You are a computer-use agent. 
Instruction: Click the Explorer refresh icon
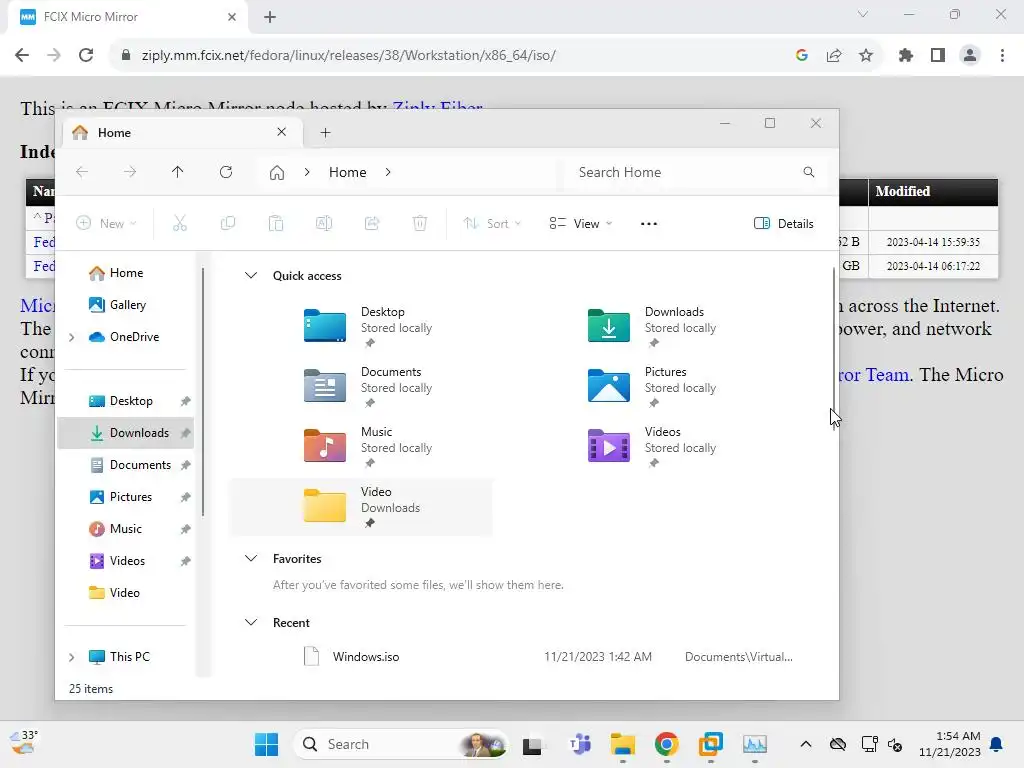[226, 172]
